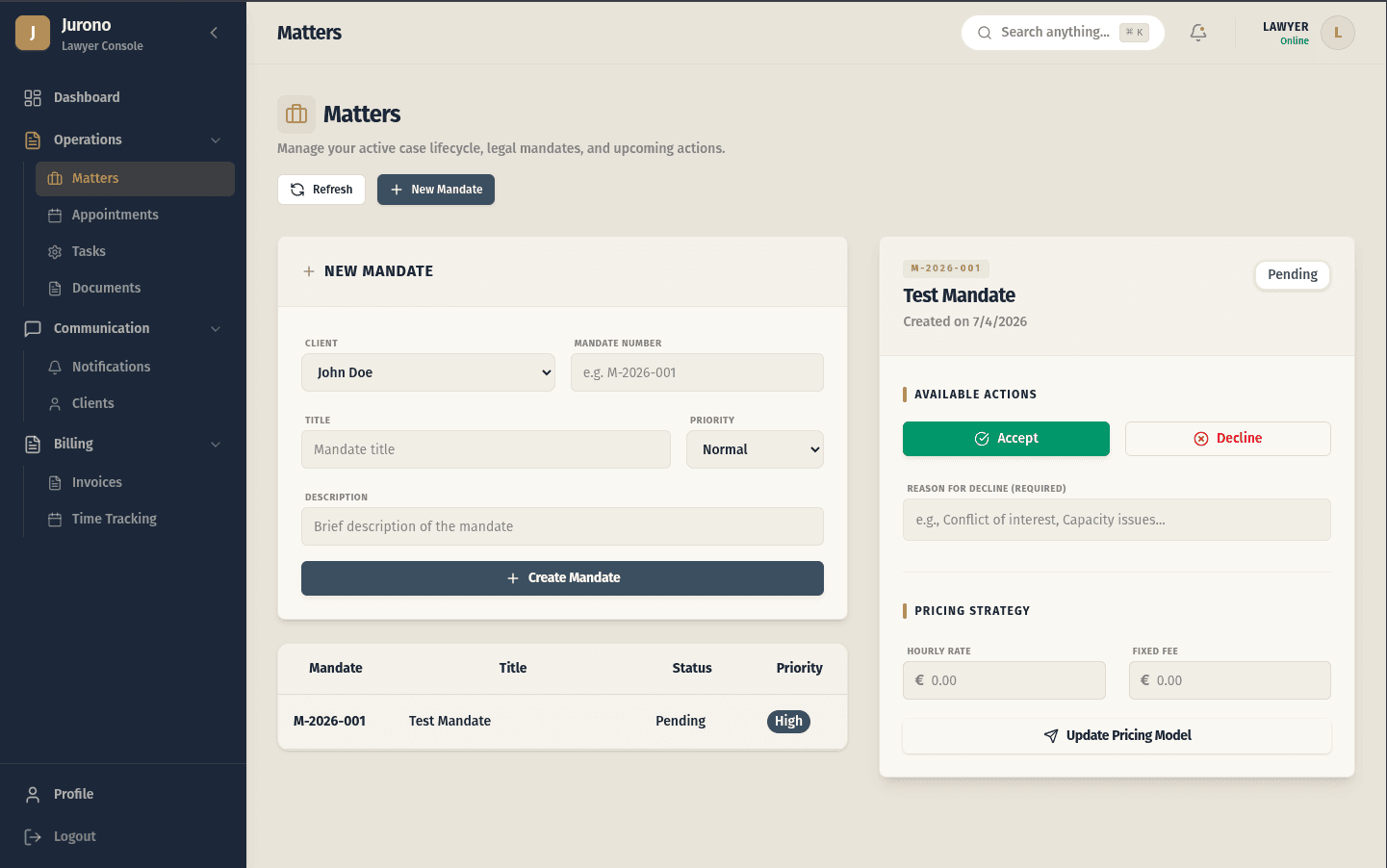Refresh the matters list
This screenshot has height=868, width=1387.
(321, 190)
